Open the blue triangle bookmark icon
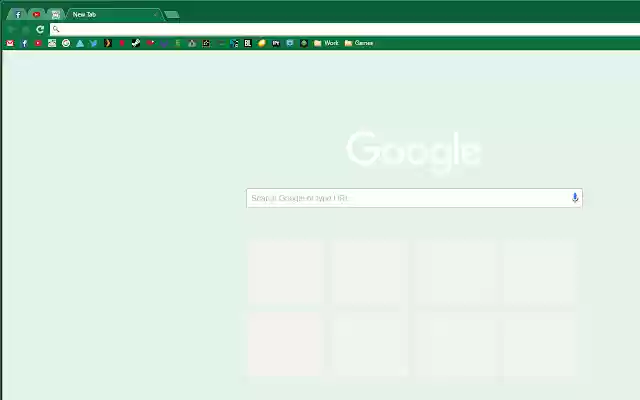This screenshot has width=640, height=400. click(x=80, y=43)
